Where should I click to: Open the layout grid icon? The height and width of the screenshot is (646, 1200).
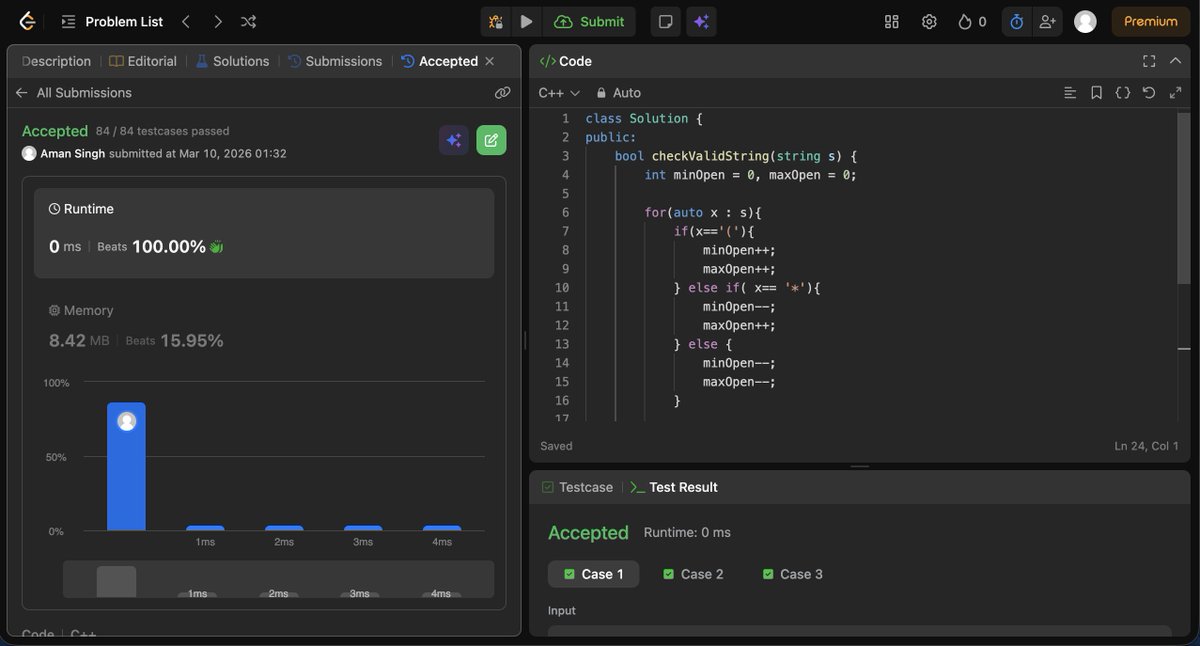click(892, 21)
